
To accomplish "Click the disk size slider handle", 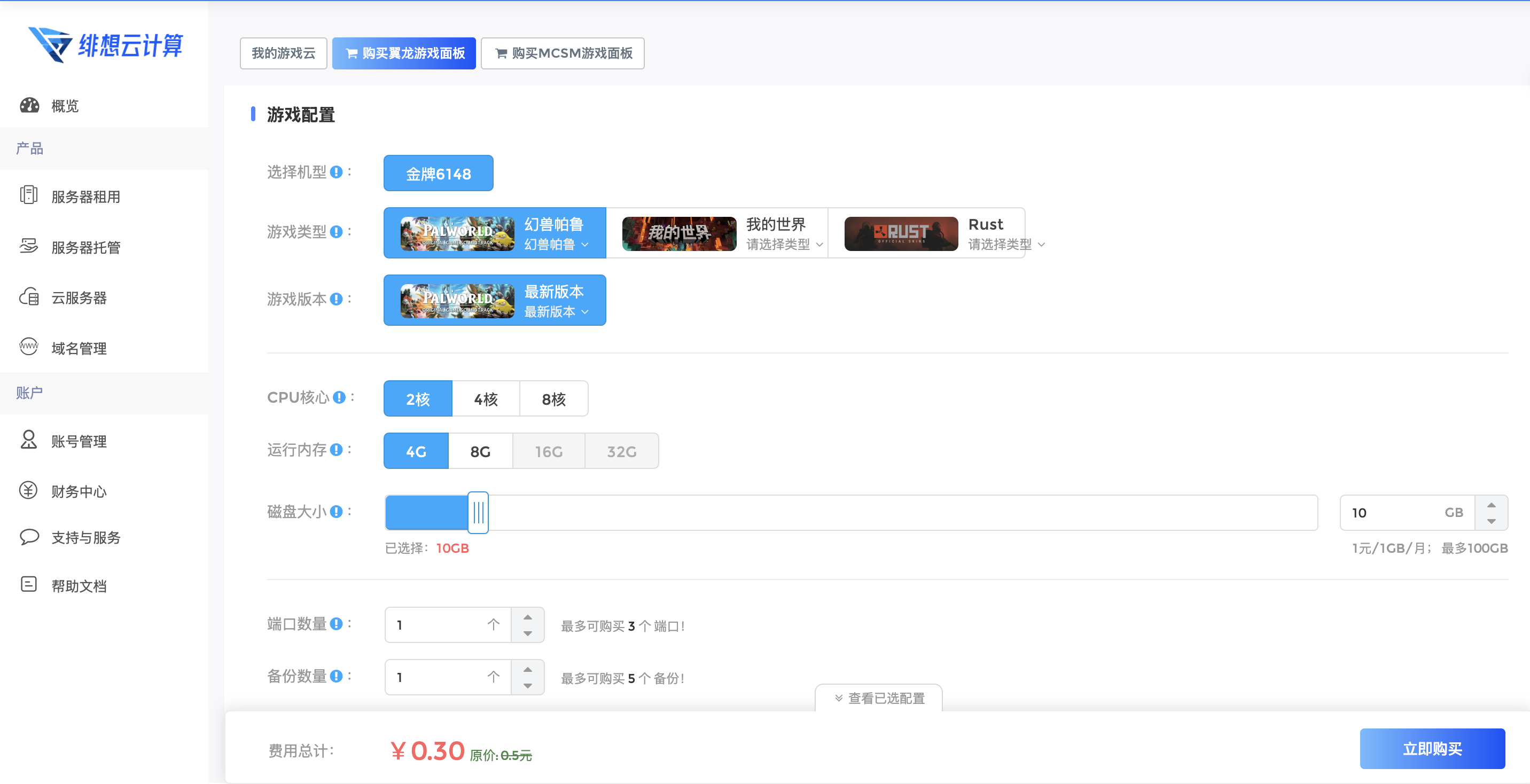I will click(478, 512).
